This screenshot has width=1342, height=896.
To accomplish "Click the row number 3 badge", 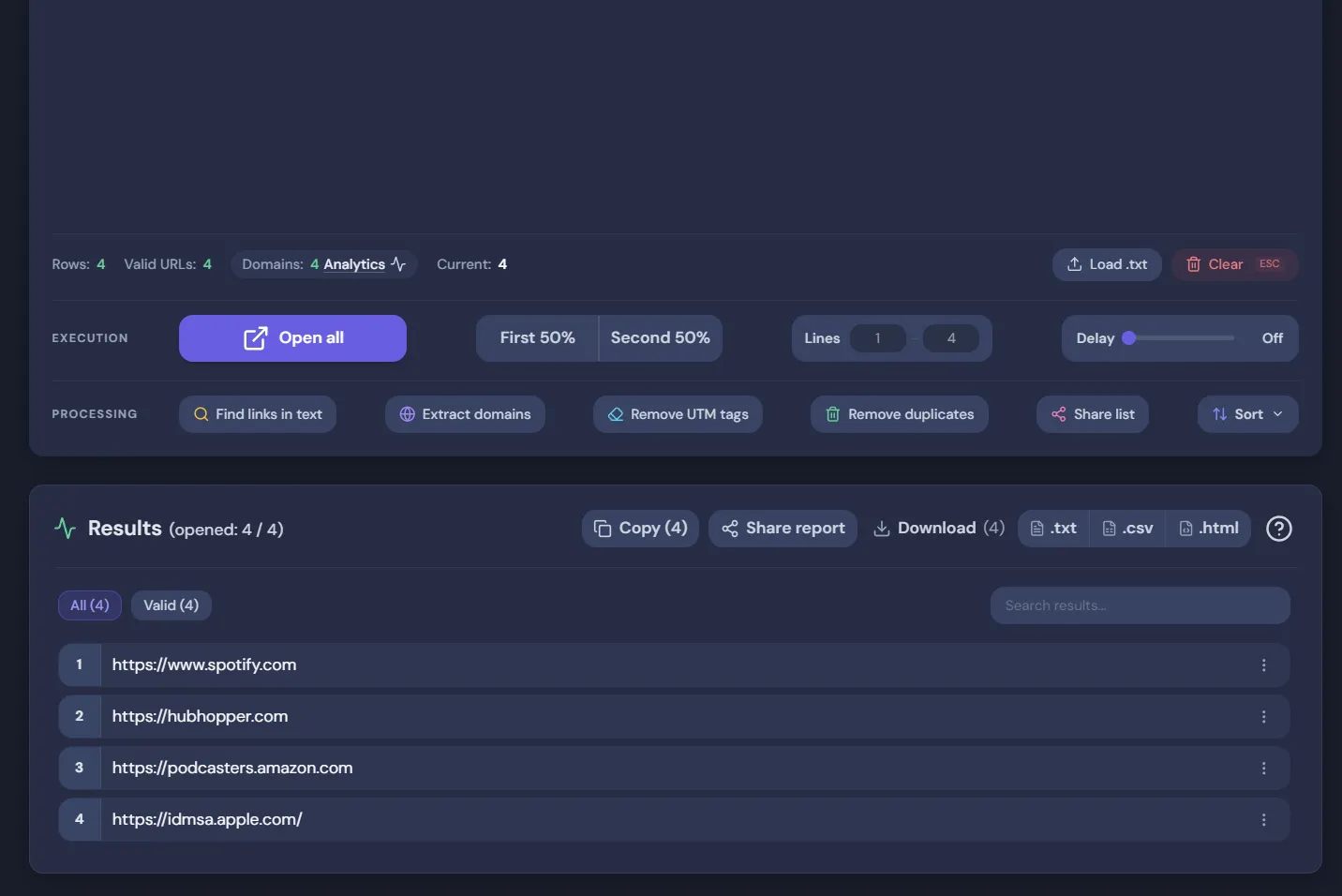I will [80, 769].
